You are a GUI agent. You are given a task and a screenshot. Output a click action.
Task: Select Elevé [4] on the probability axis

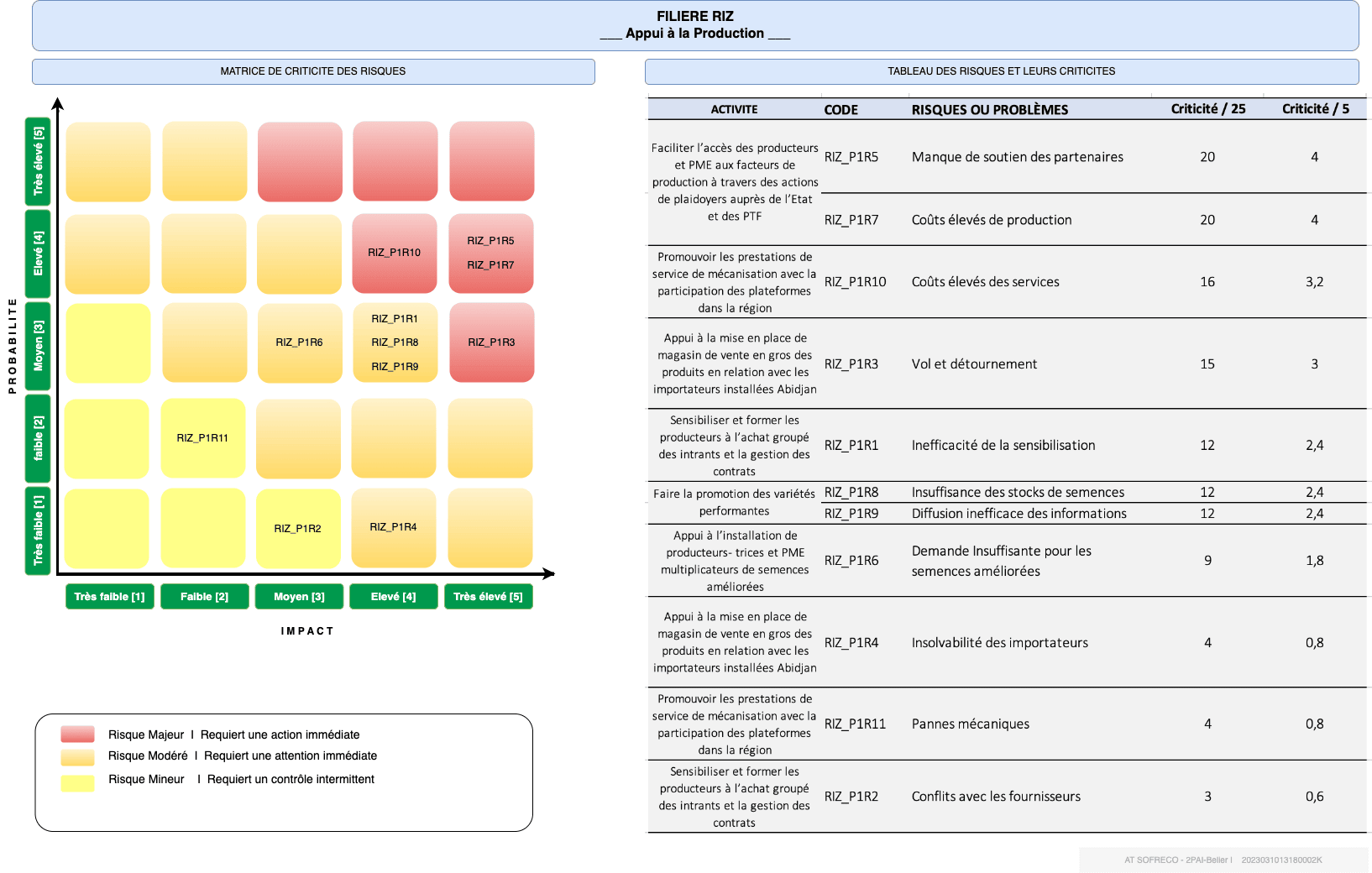point(38,254)
